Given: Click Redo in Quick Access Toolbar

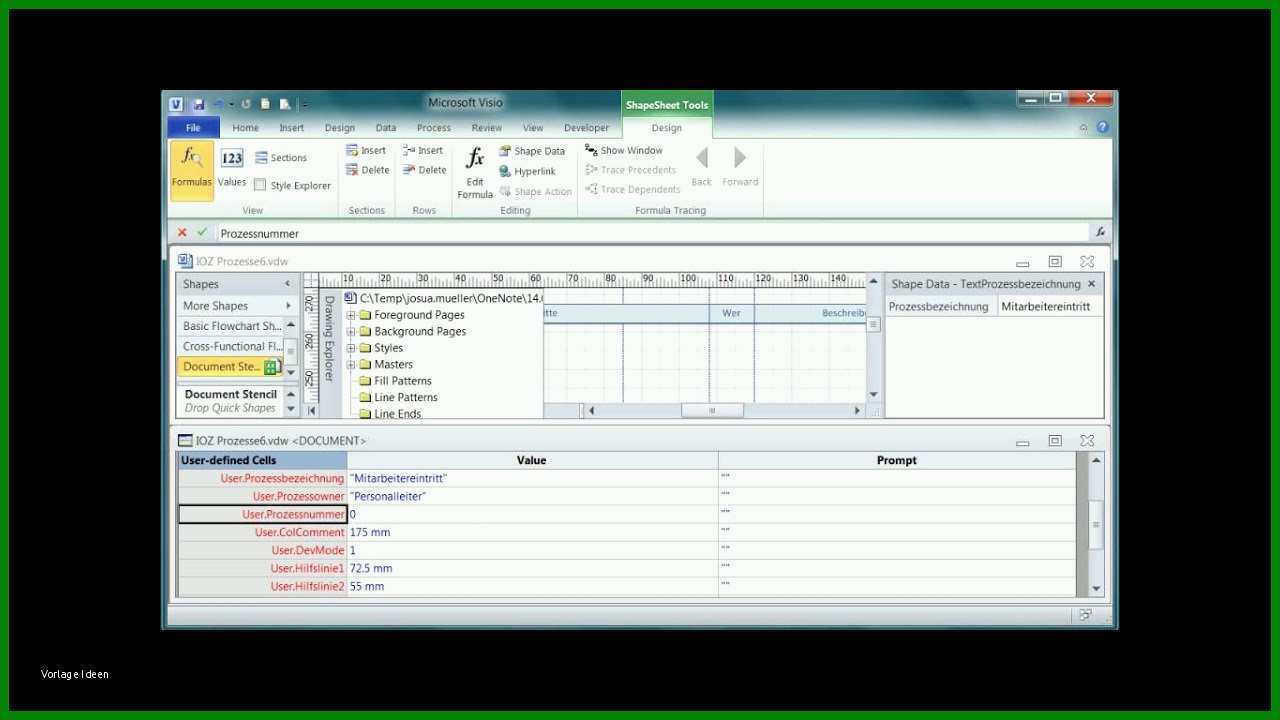Looking at the screenshot, I should tap(246, 104).
